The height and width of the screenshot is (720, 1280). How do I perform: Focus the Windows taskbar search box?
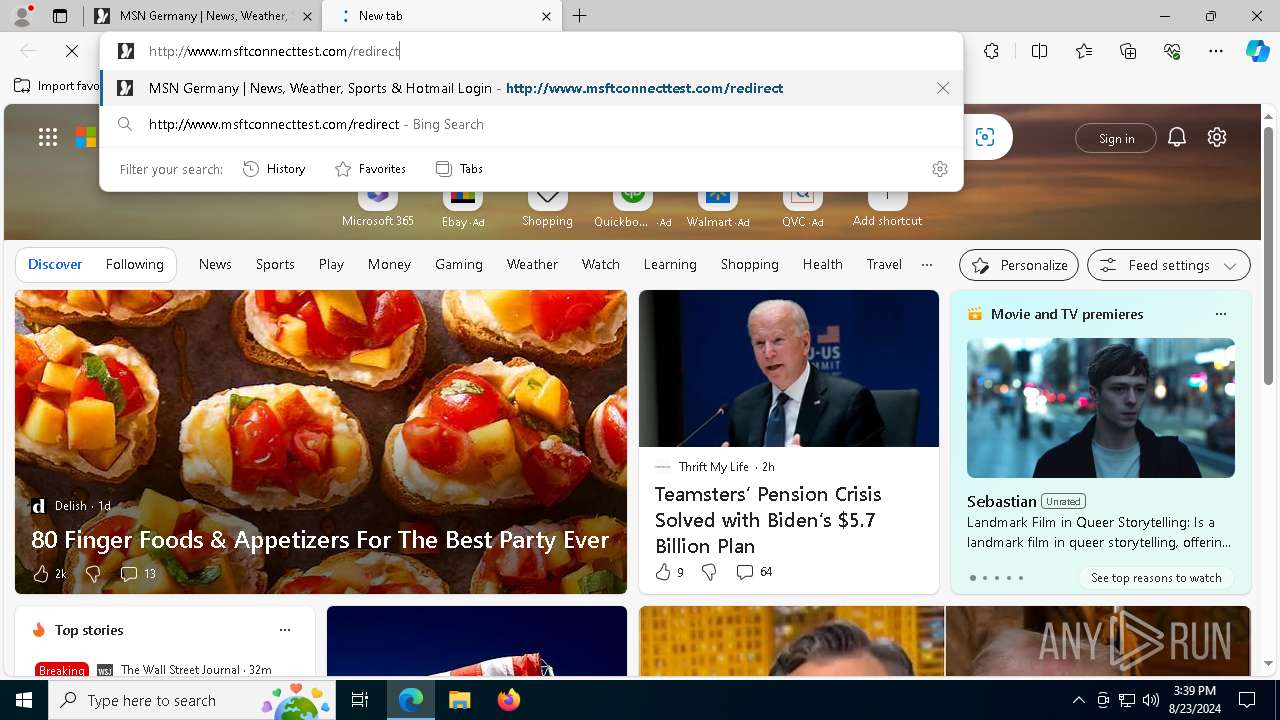[192, 700]
